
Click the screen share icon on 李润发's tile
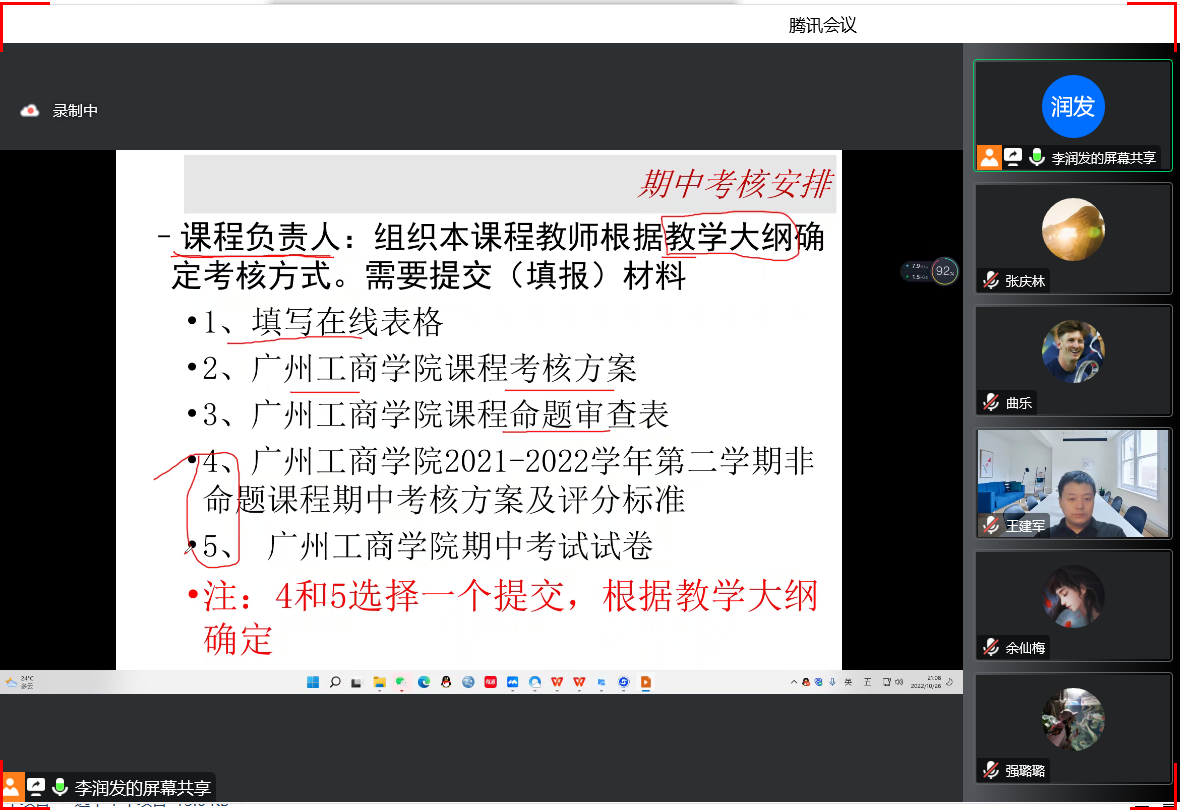(x=1013, y=157)
